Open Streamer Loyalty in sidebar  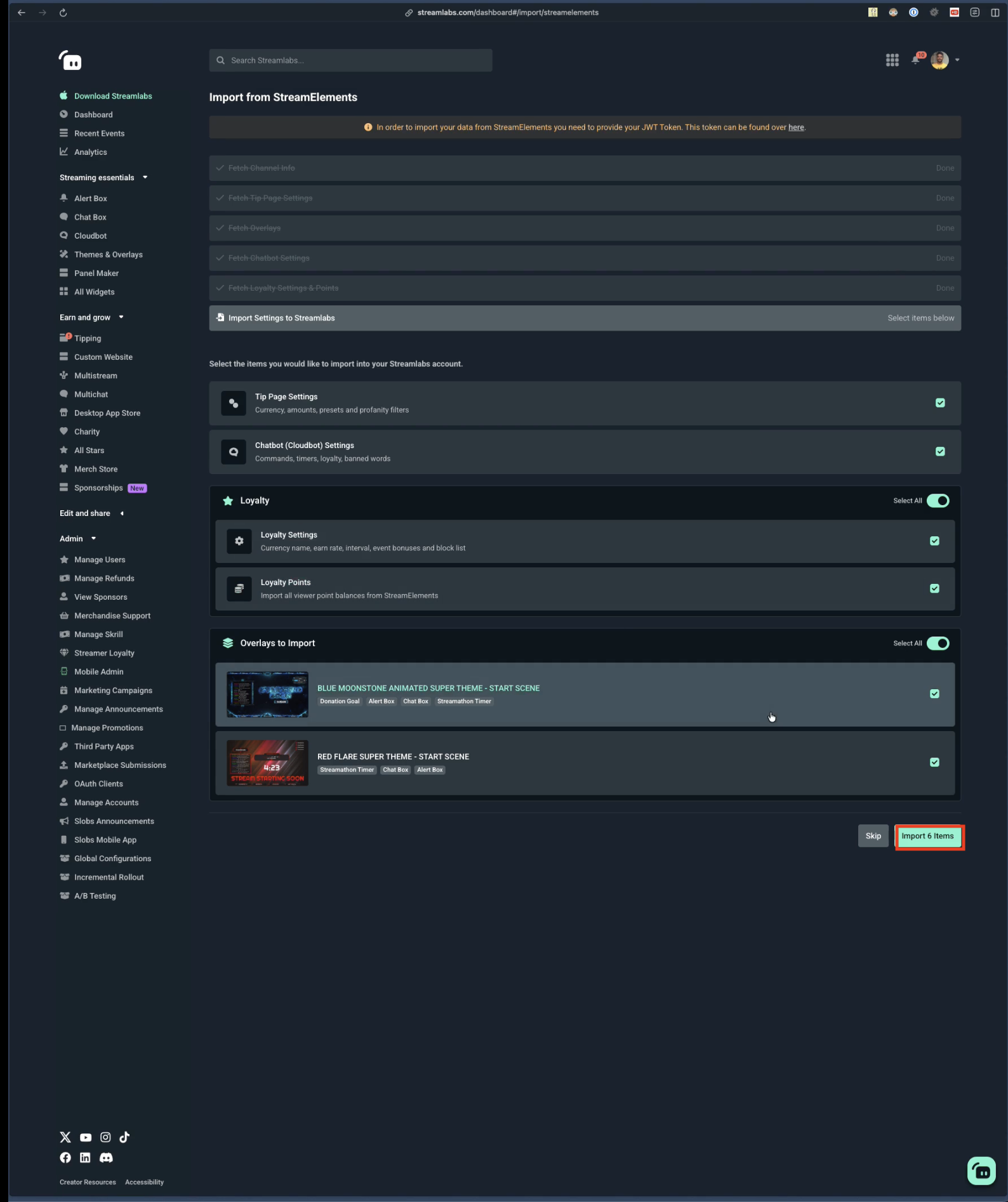[97, 653]
